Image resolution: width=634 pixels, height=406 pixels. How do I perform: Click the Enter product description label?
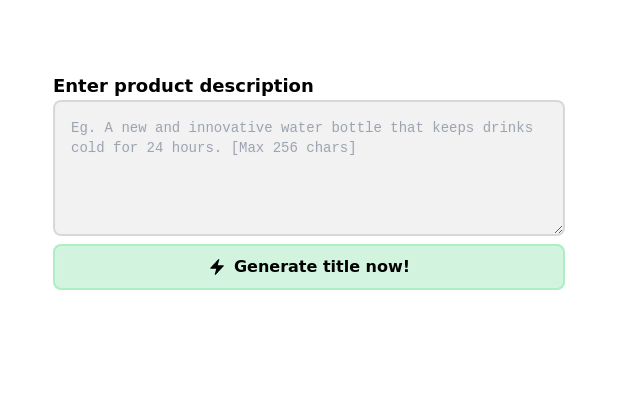[183, 86]
